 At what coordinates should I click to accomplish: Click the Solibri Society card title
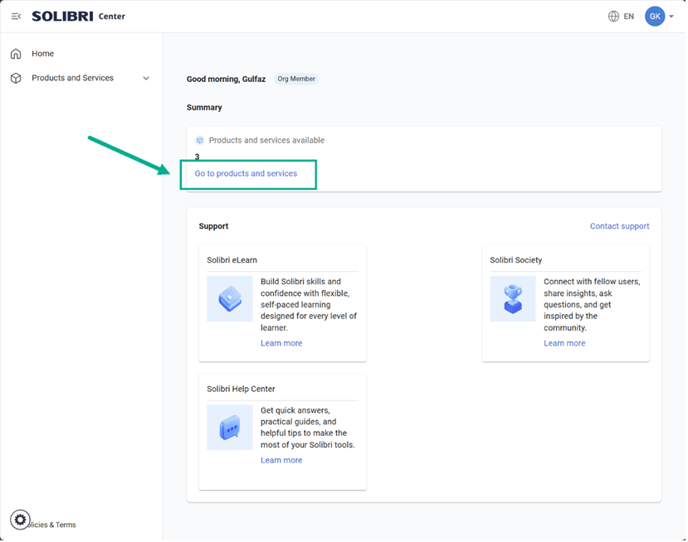tap(516, 260)
